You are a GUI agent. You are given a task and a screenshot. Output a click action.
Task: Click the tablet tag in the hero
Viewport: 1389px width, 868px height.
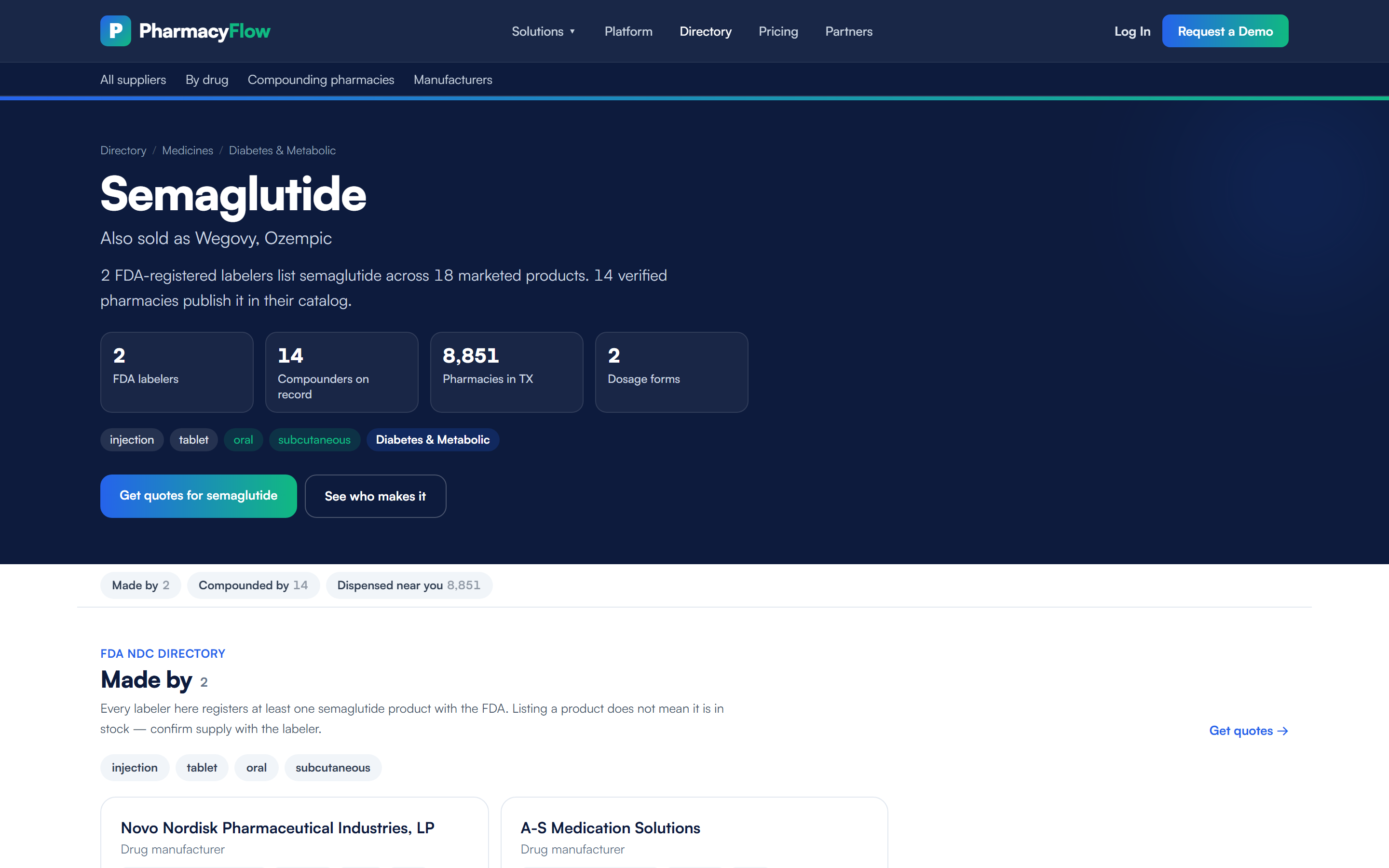click(193, 440)
